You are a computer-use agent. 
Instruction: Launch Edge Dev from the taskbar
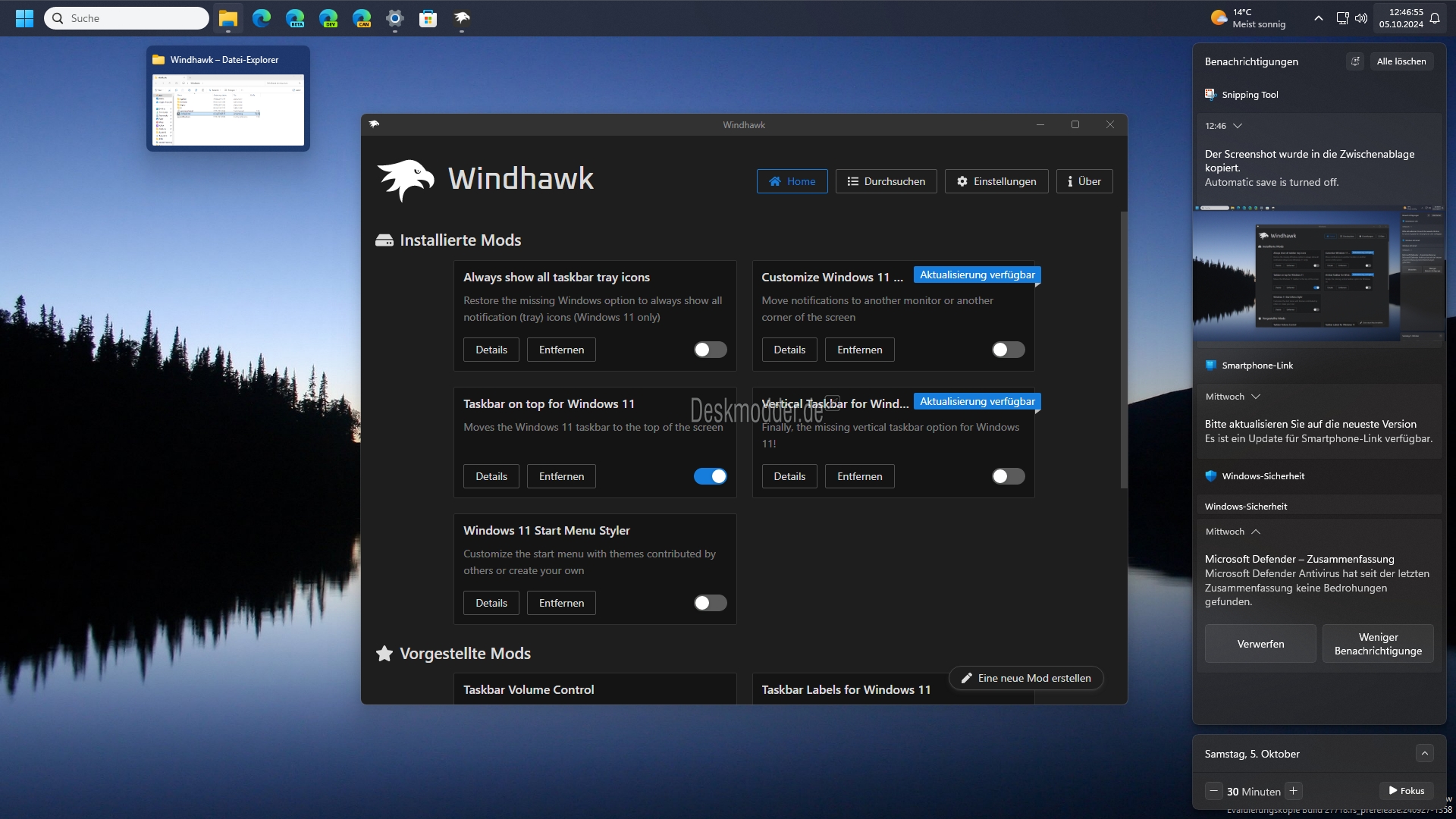[328, 18]
